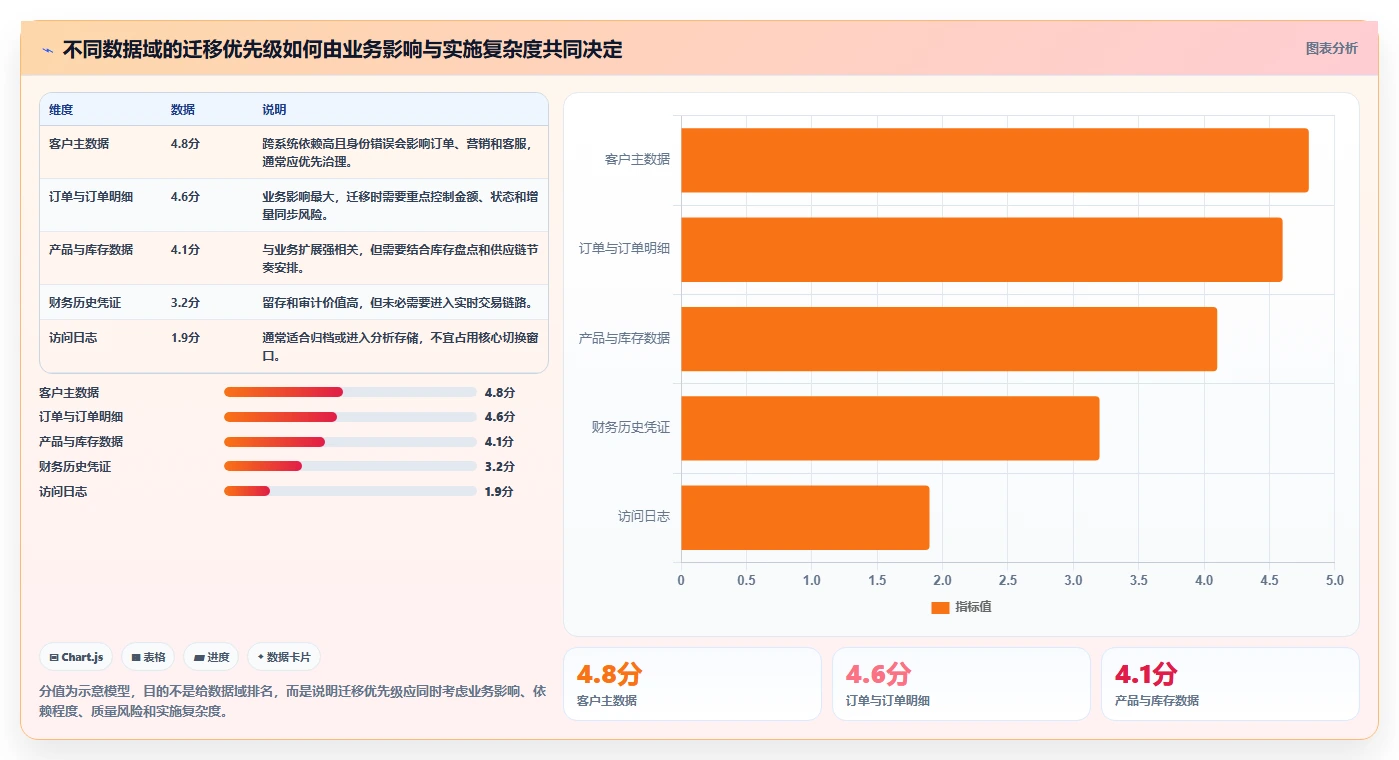Select the 数据卡片 tag chip
The width and height of the screenshot is (1399, 760).
284,657
